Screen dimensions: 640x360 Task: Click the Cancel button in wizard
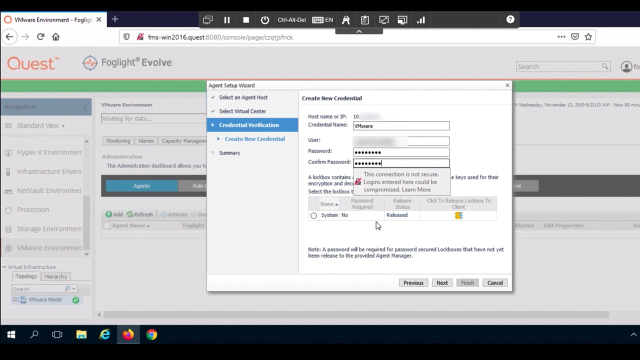495,283
